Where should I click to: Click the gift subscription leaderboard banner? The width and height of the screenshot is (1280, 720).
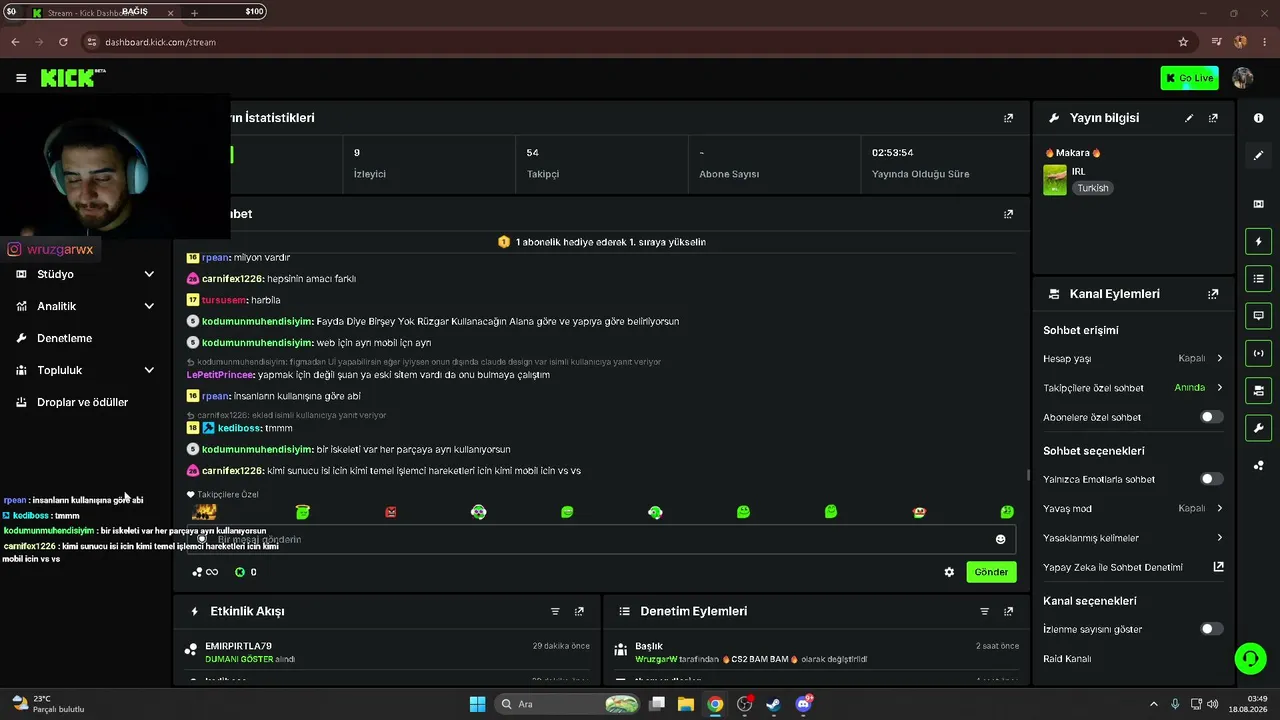click(602, 242)
